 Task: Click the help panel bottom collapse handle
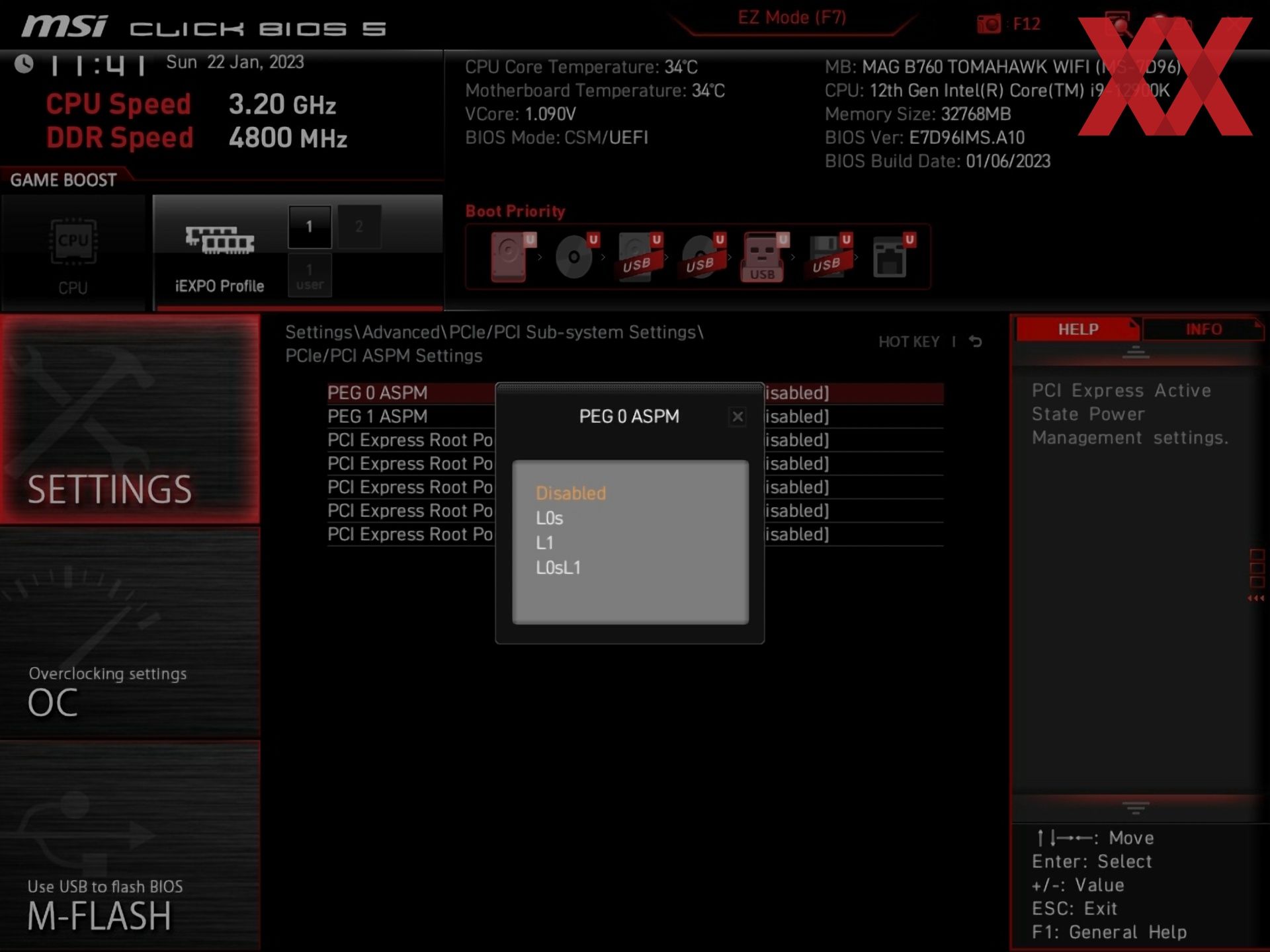(1136, 809)
